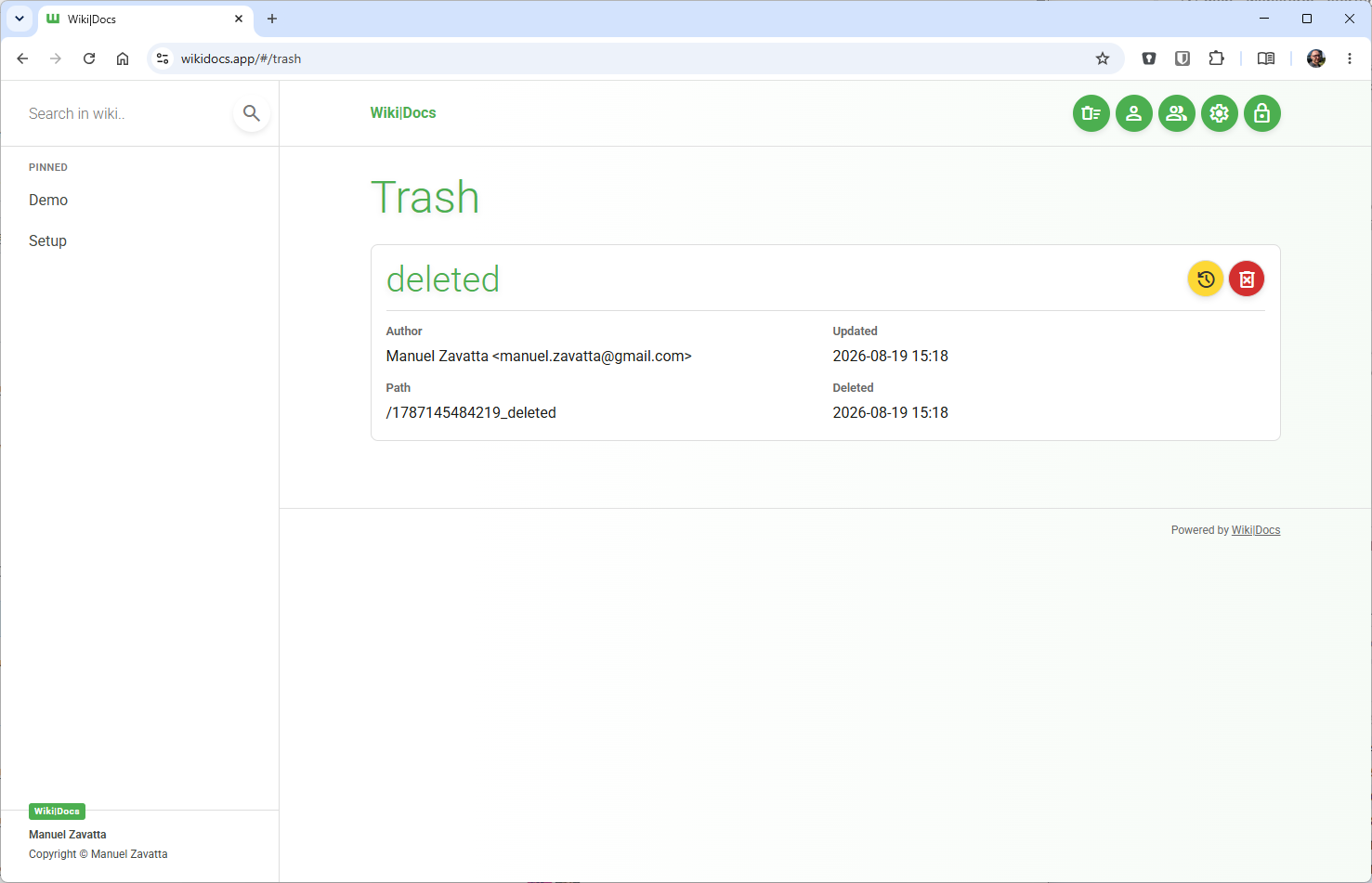Open the deleted page title

click(x=443, y=279)
